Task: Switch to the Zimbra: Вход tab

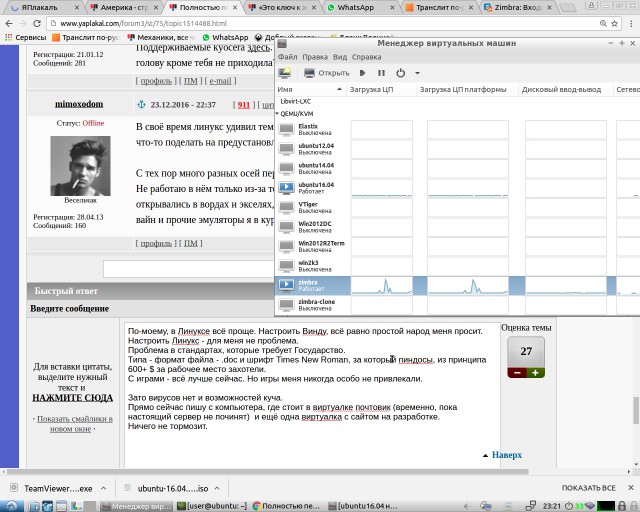Action: click(x=517, y=7)
